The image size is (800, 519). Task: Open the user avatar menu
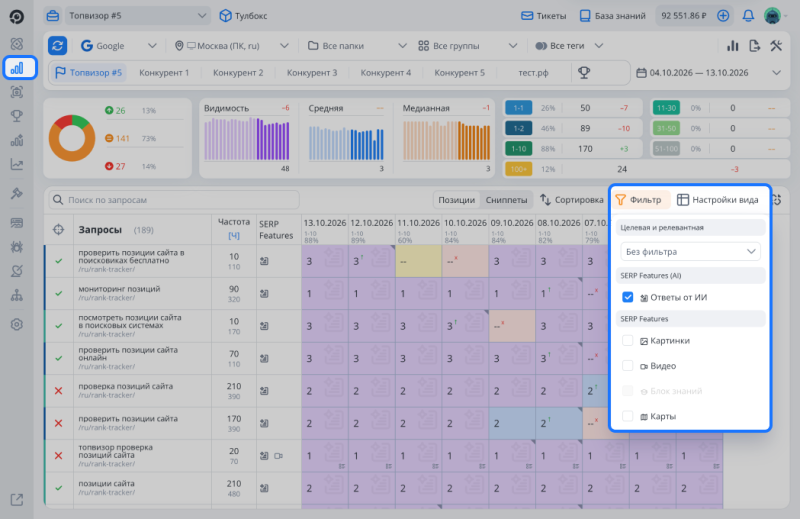coord(772,16)
